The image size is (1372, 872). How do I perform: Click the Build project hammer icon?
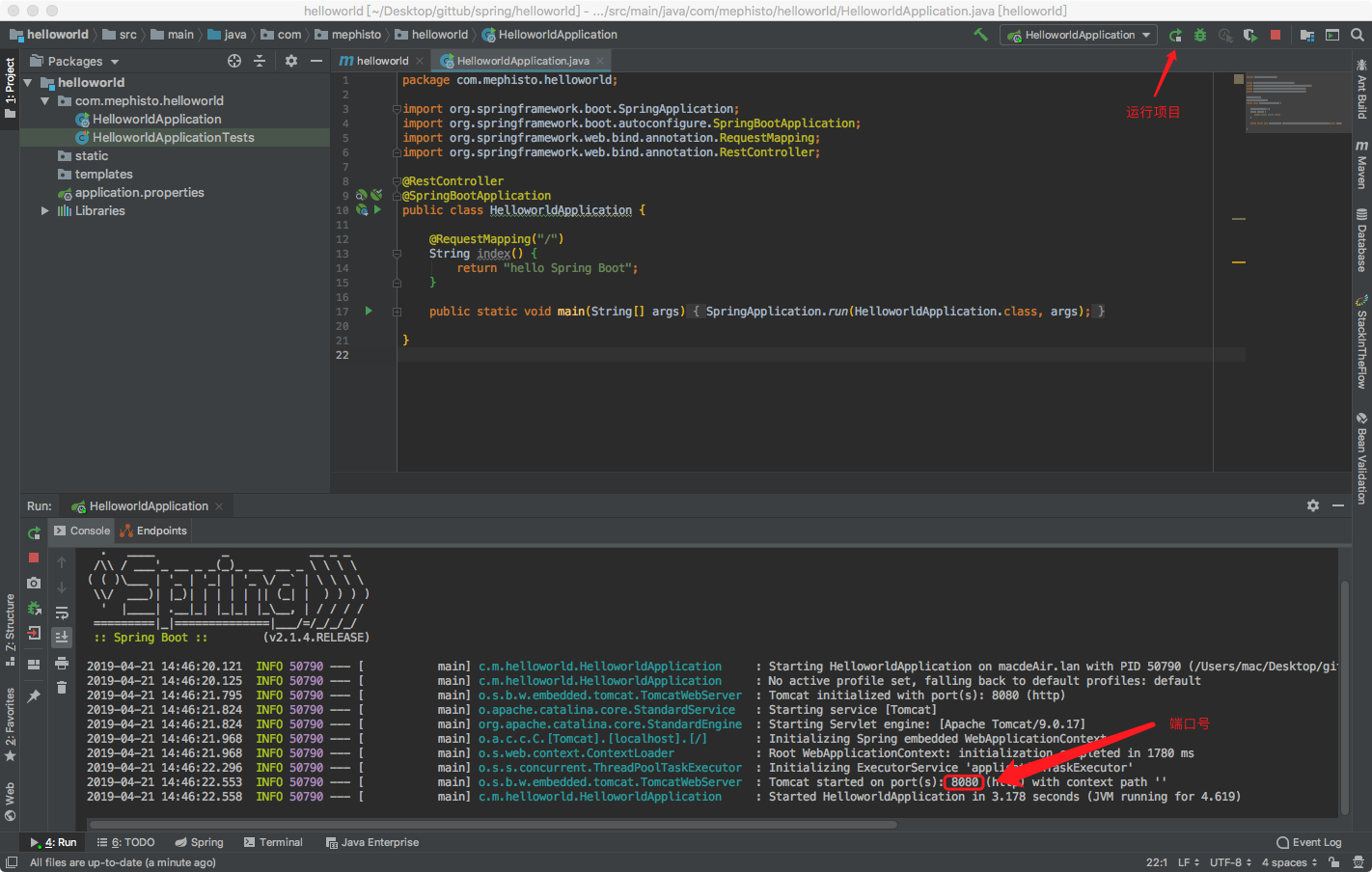[x=980, y=35]
